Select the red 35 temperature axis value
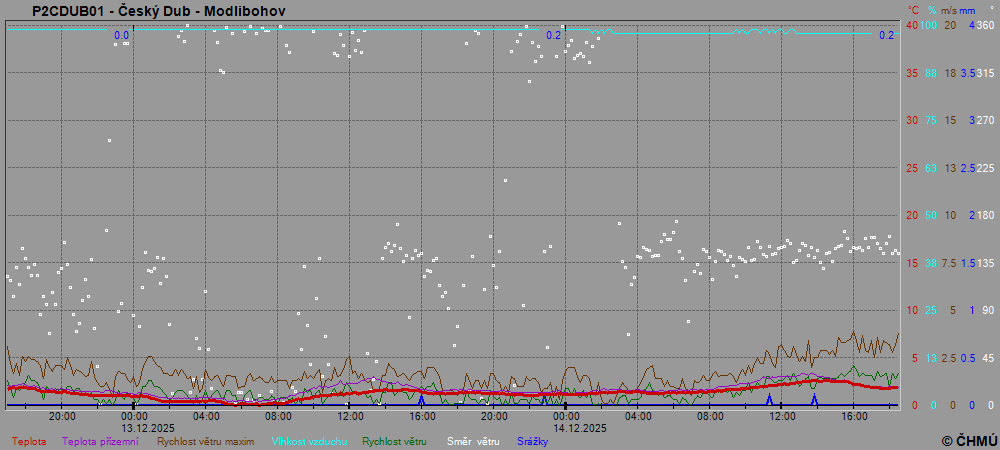This screenshot has height=450, width=1000. click(912, 73)
